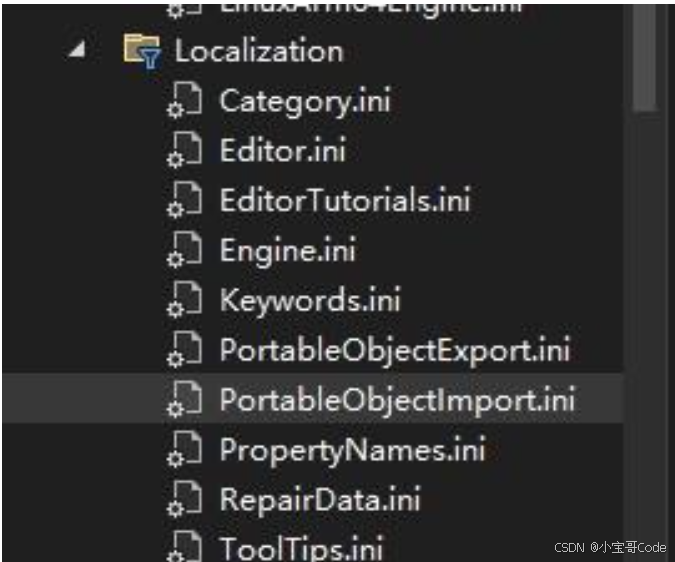675x562 pixels.
Task: Click the Category.ini file icon
Action: pyautogui.click(x=184, y=100)
